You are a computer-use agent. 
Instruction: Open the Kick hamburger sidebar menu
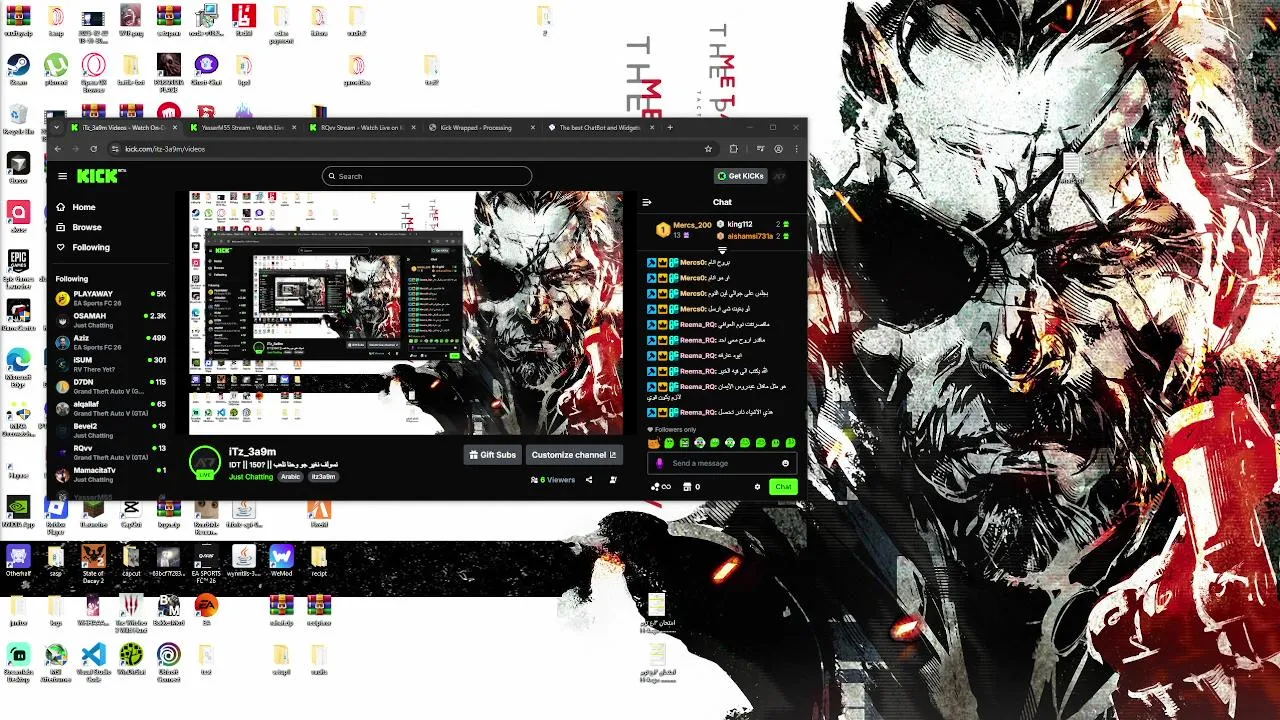[x=62, y=176]
